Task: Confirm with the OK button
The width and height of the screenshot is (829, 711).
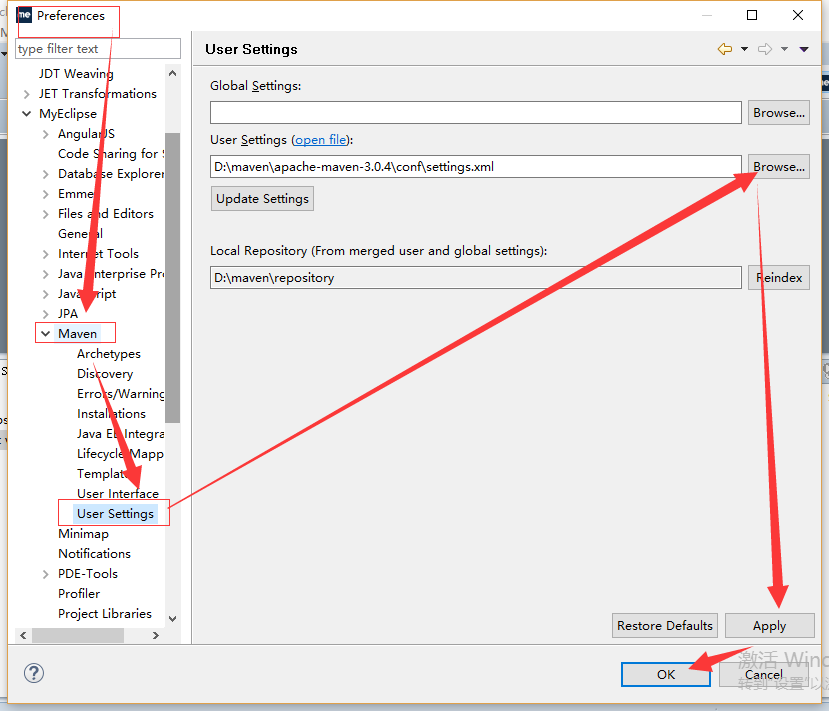Action: pos(666,675)
